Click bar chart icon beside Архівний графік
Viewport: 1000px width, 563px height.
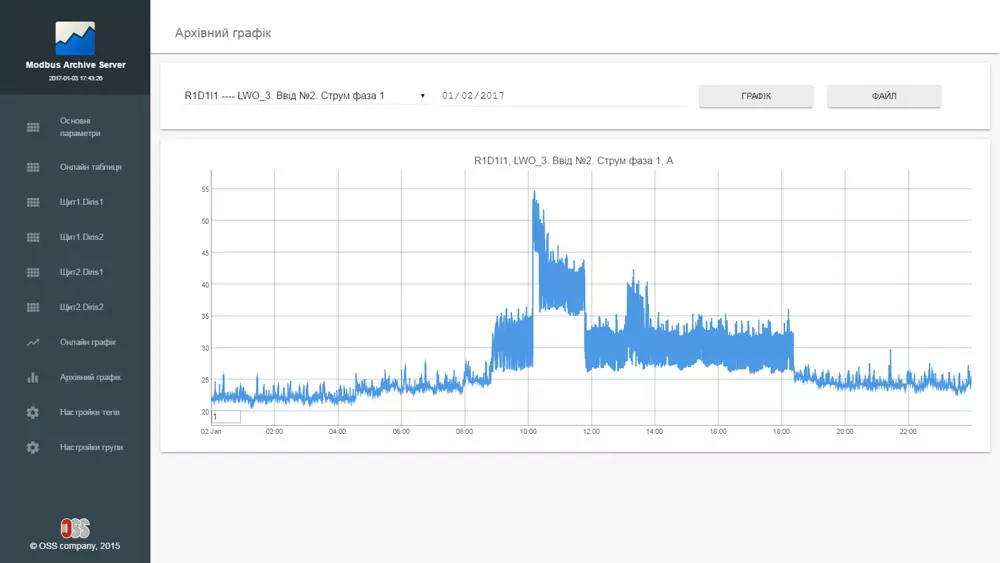click(x=33, y=377)
